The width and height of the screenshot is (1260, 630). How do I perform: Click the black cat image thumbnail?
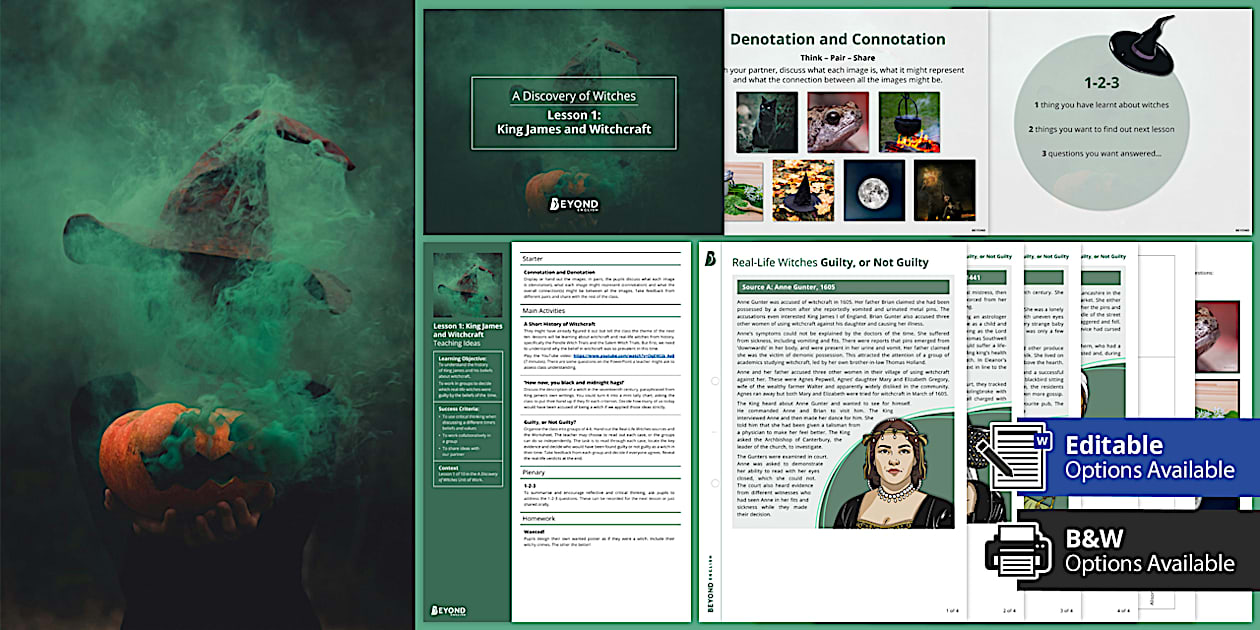click(x=766, y=122)
